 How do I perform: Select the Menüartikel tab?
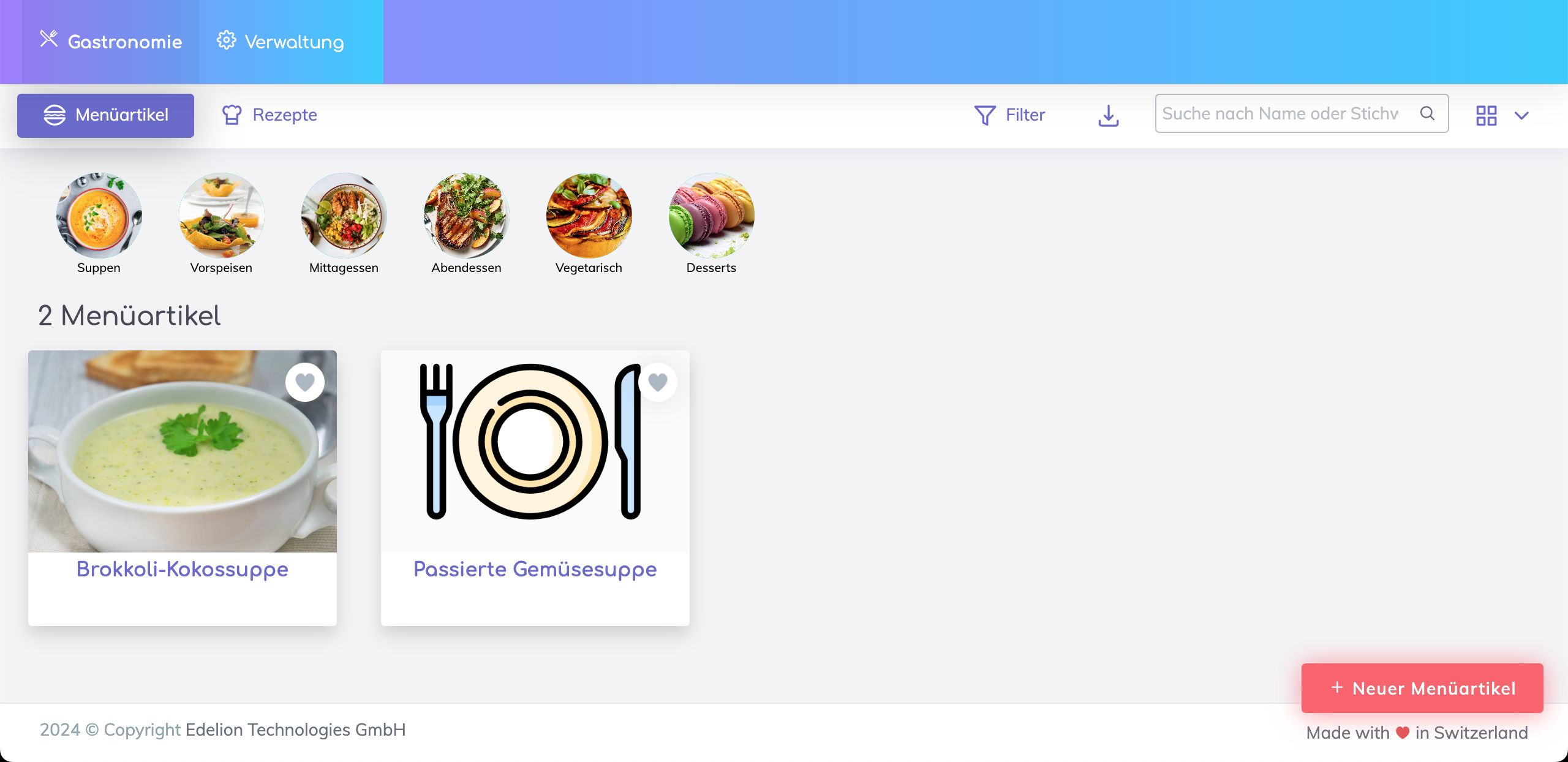pyautogui.click(x=105, y=115)
